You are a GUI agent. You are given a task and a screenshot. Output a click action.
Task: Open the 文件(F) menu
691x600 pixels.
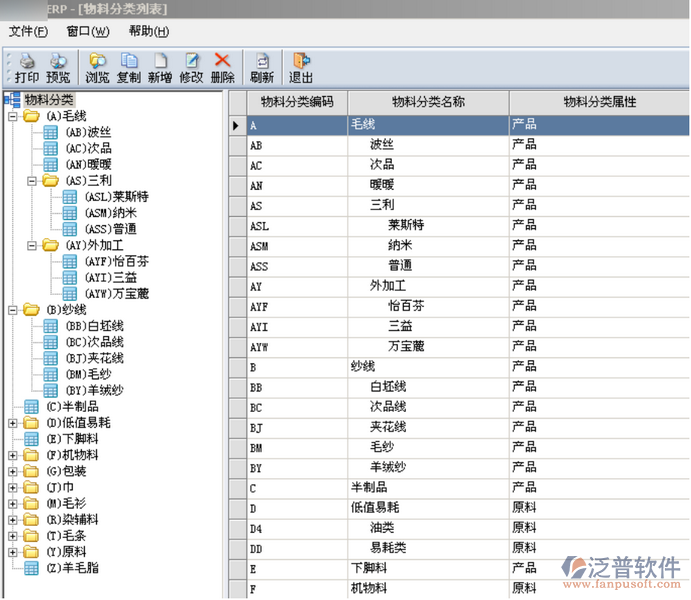click(x=27, y=31)
